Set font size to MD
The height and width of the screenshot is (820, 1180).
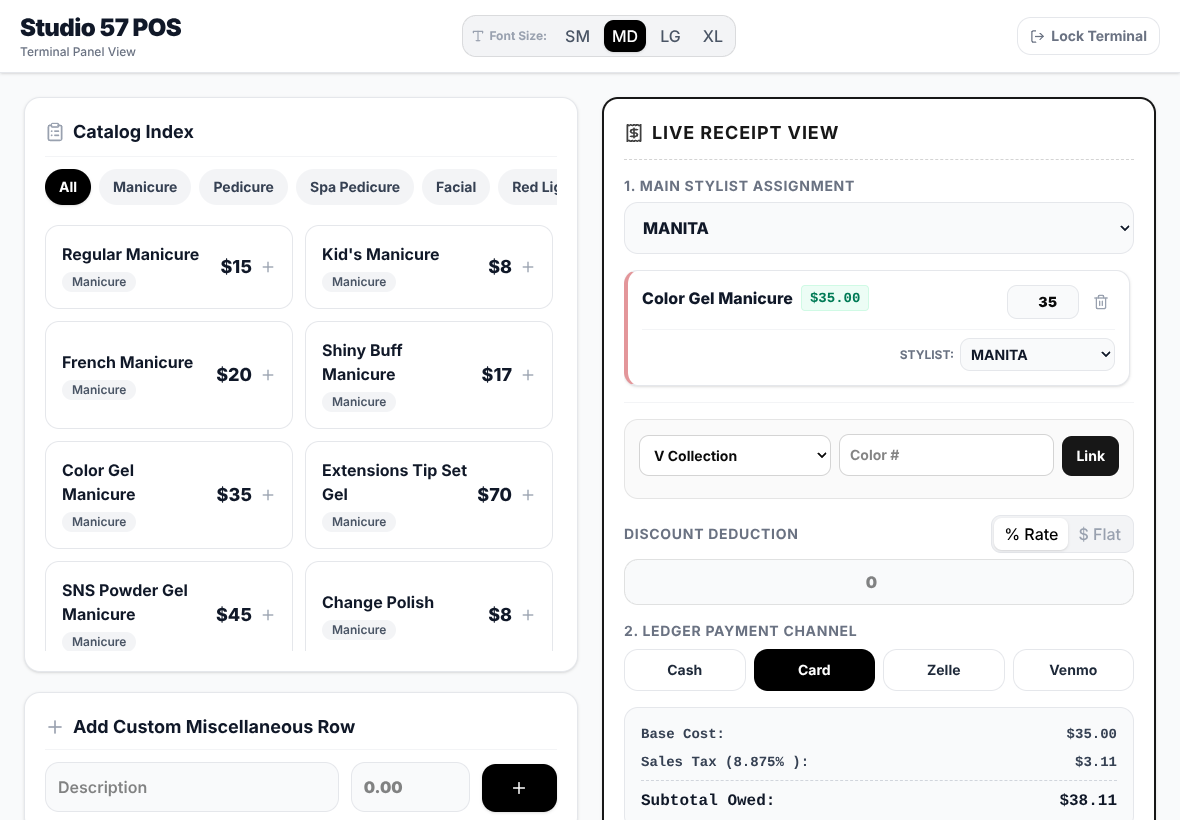click(625, 36)
